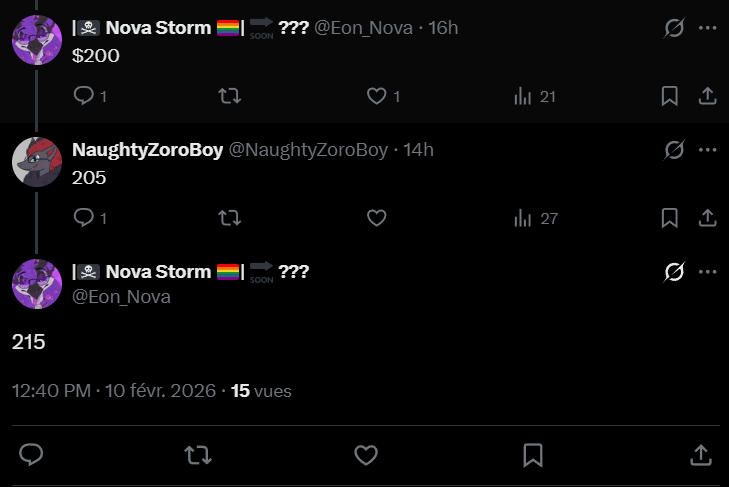Repost NaughtyZoroBoy's 205 post

[229, 217]
